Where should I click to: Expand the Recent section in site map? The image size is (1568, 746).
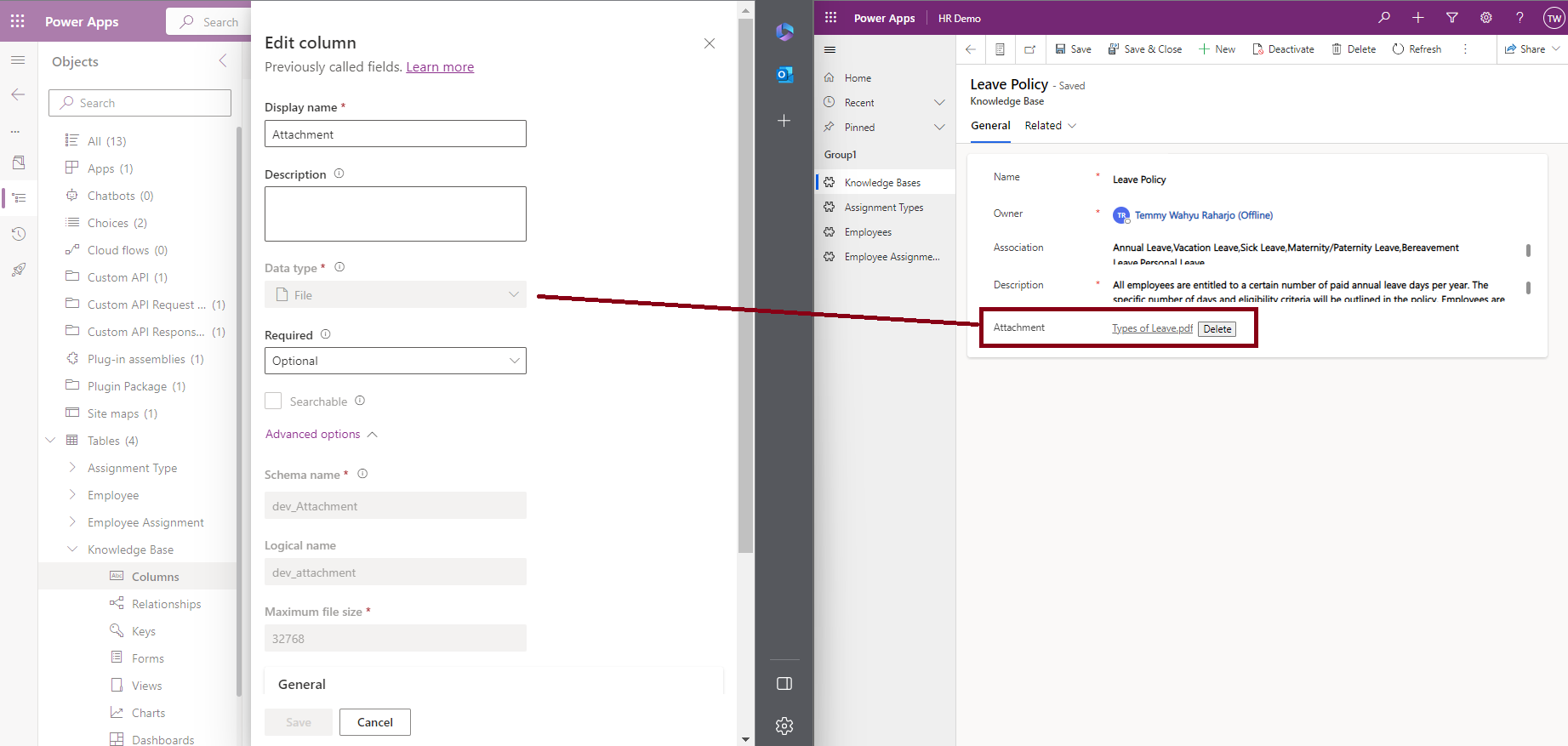point(939,102)
